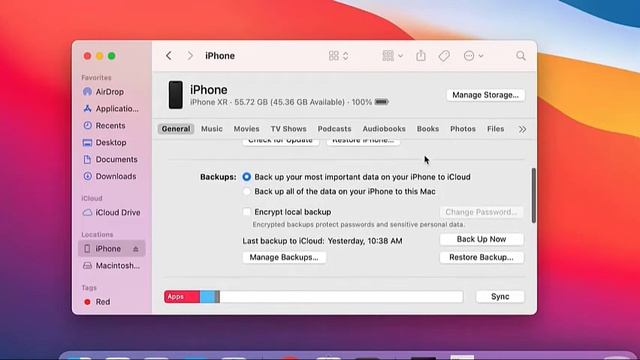Switch to the Movies tab
640x360 pixels.
pyautogui.click(x=246, y=129)
